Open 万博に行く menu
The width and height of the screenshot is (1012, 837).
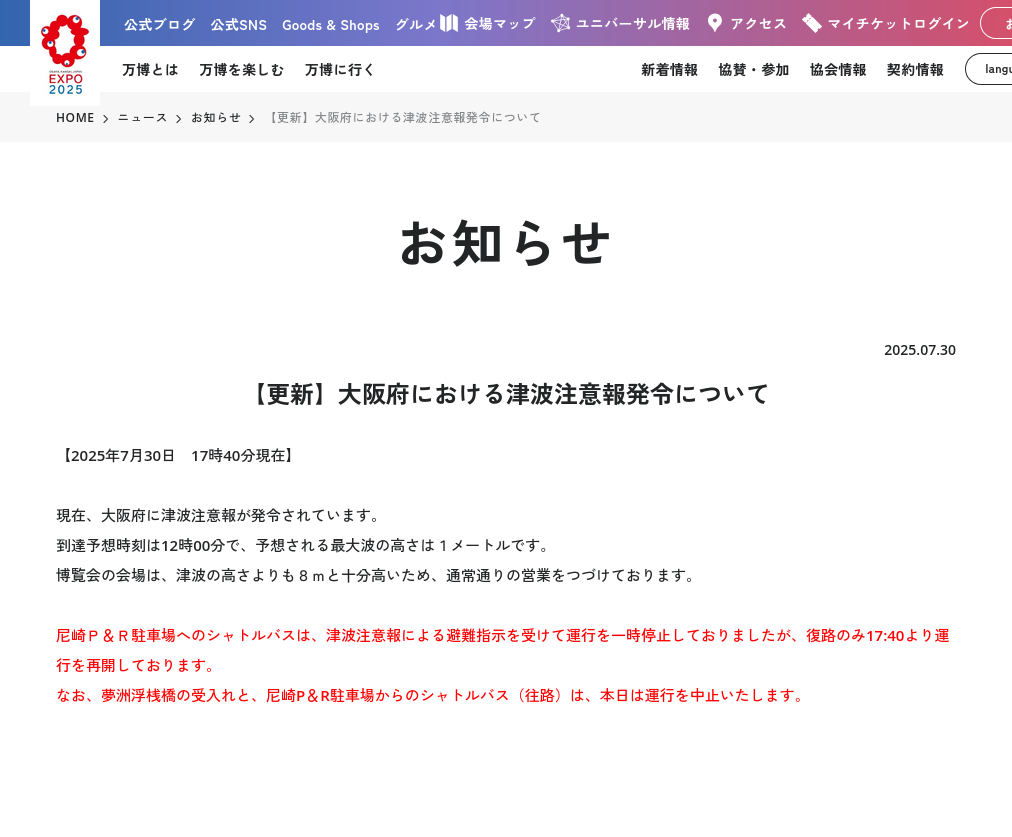point(339,70)
